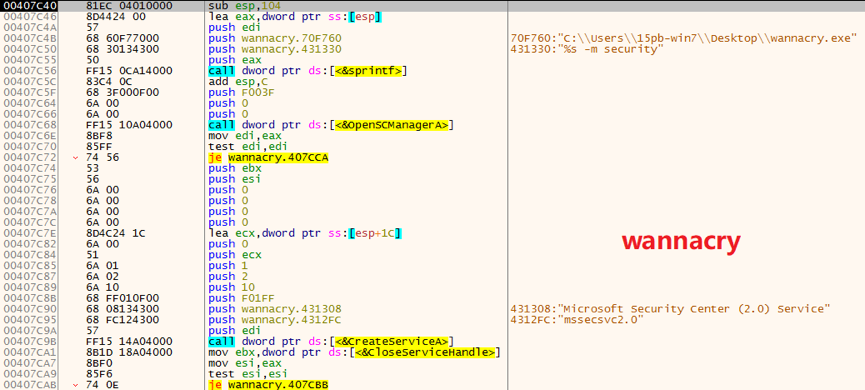The image size is (865, 390).
Task: Click the call to CreateServiceA
Action: tap(331, 341)
